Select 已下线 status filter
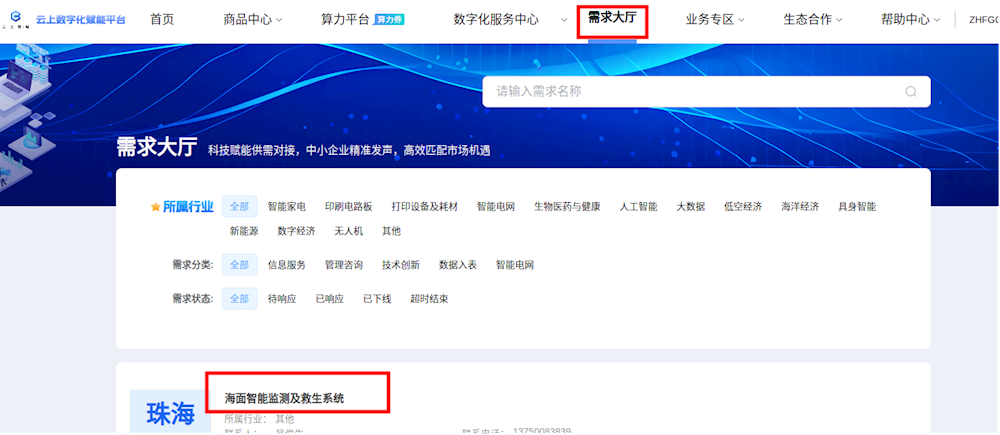This screenshot has width=1000, height=435. click(377, 299)
